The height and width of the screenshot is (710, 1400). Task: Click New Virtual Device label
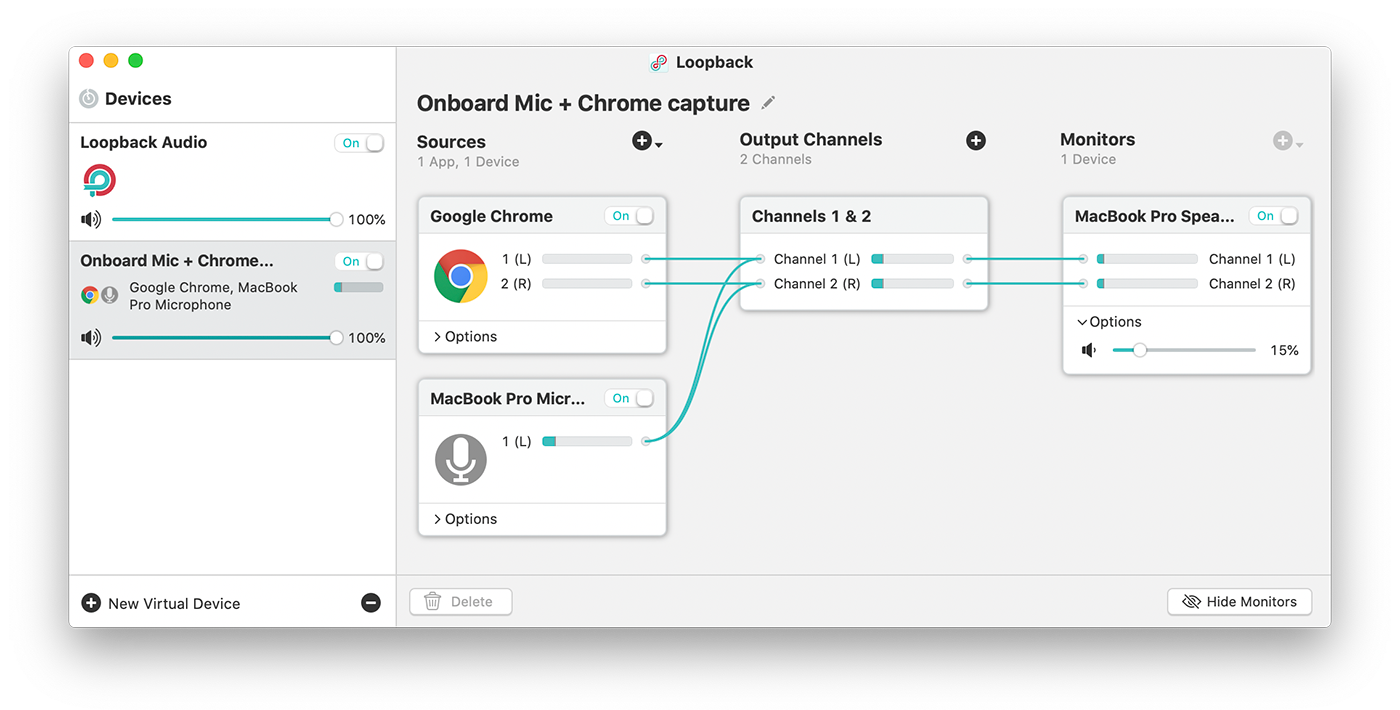174,604
